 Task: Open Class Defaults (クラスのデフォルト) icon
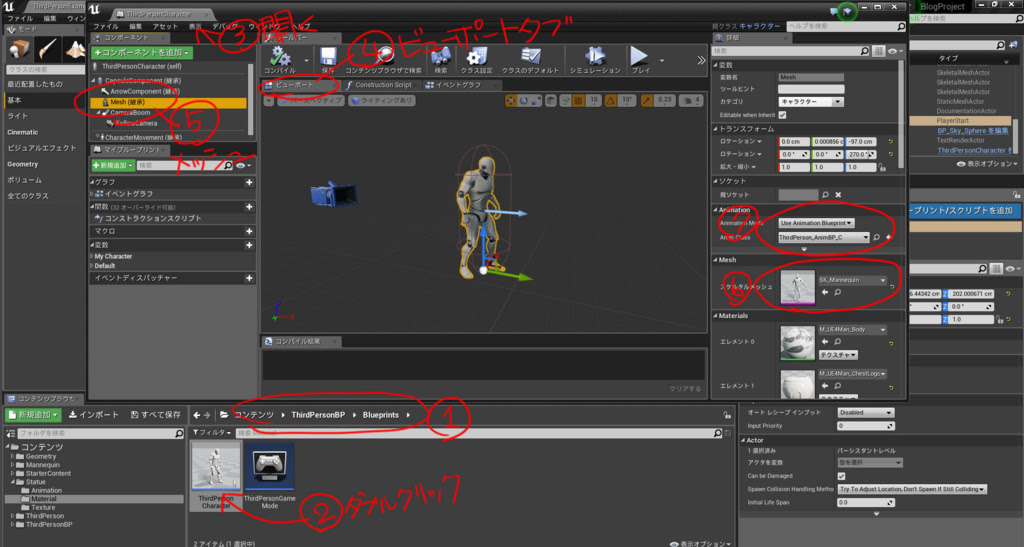pos(530,56)
